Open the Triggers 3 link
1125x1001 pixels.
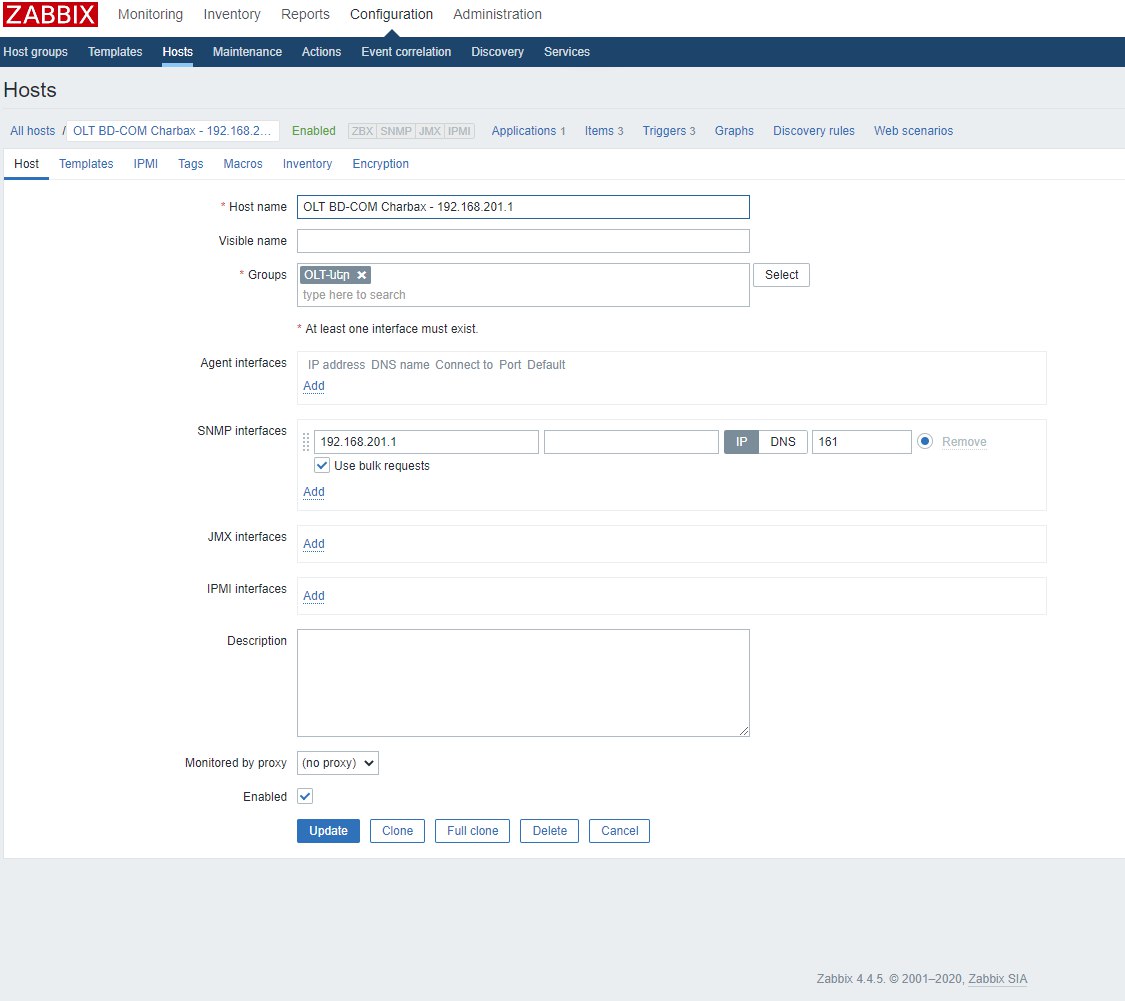pos(669,131)
